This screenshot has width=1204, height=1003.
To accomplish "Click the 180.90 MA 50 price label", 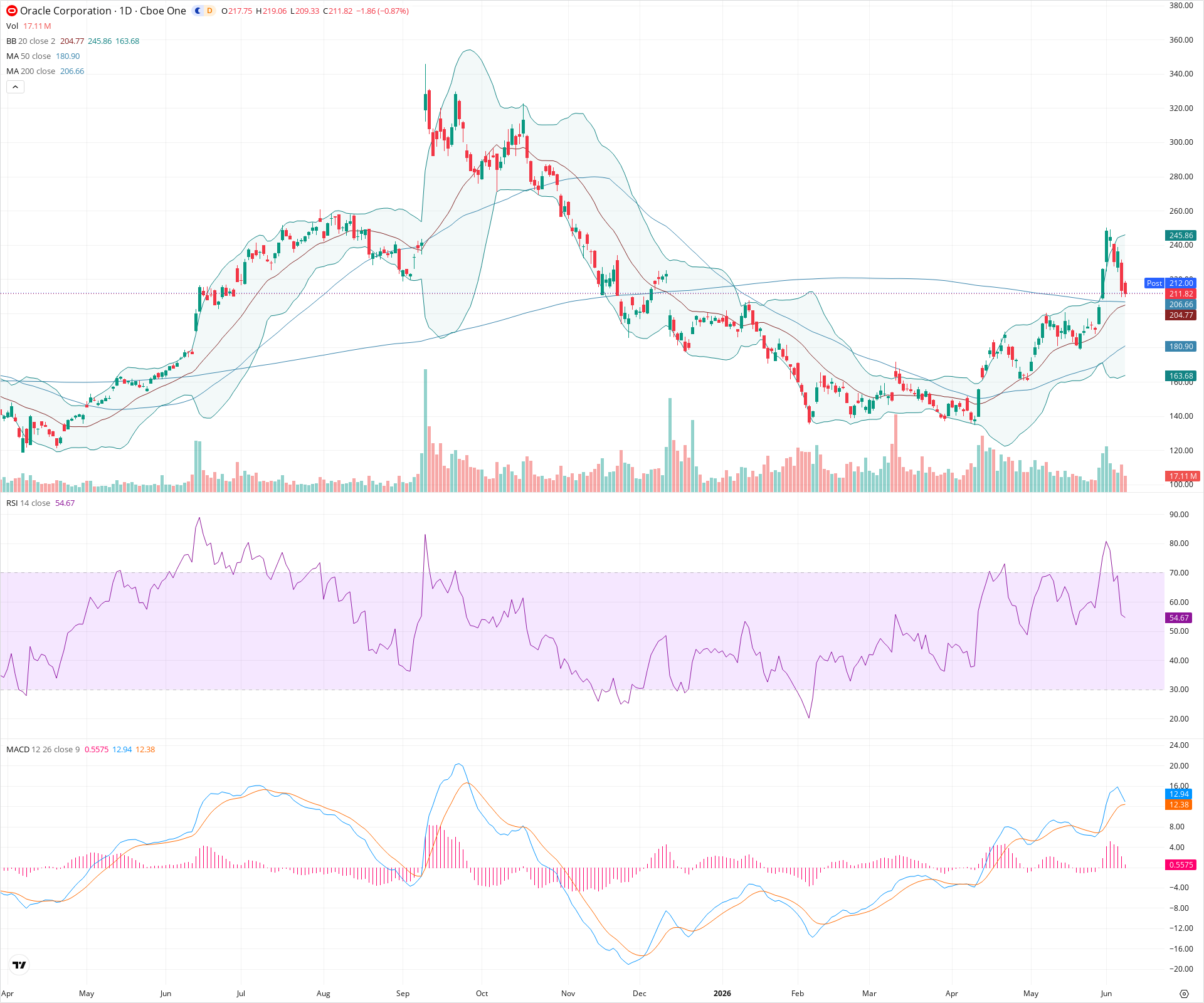I will click(1181, 346).
